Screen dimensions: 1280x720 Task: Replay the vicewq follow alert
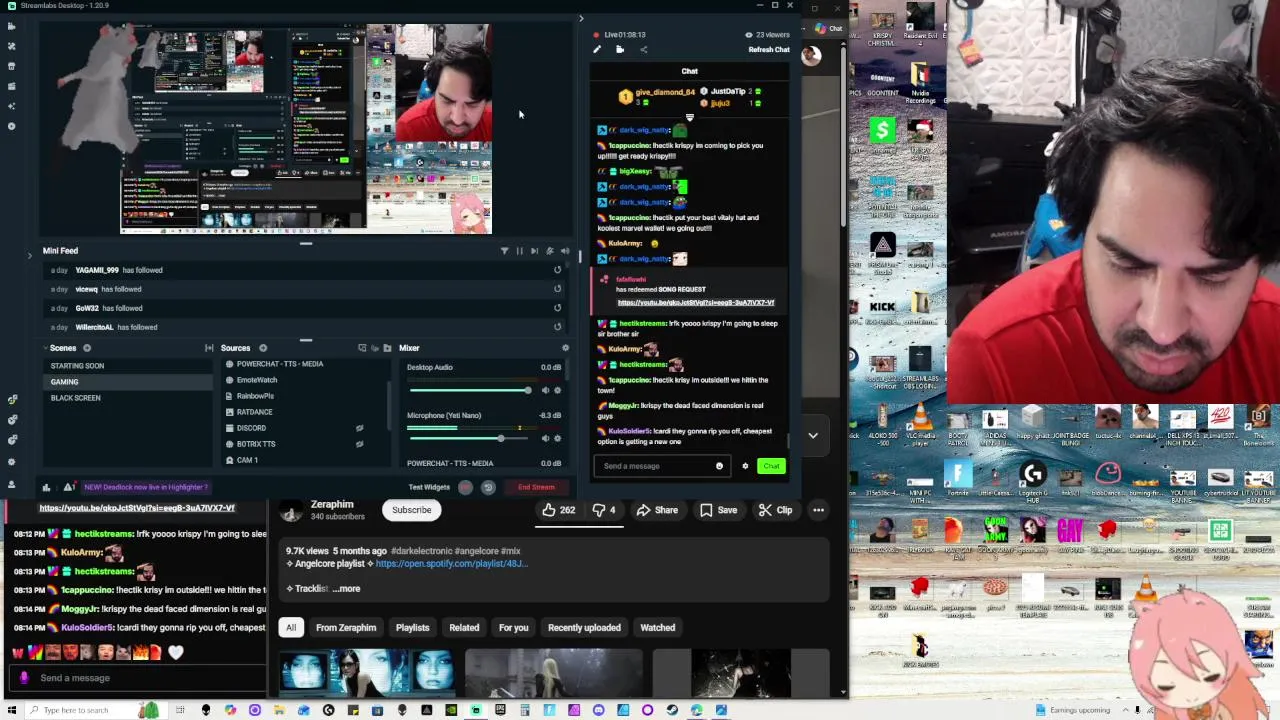[x=558, y=289]
